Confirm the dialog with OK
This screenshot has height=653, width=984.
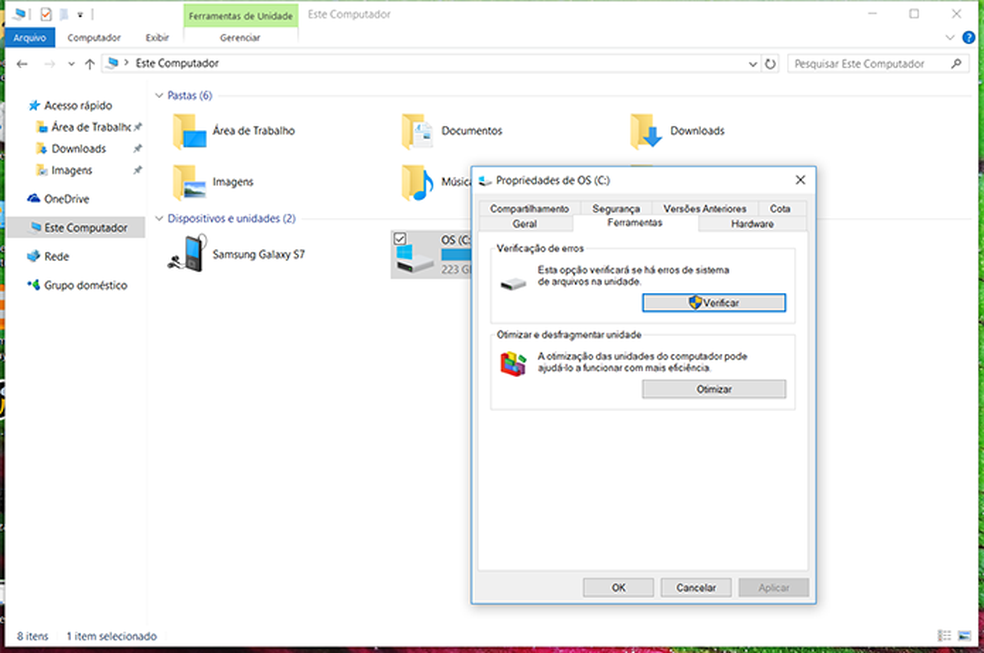click(619, 588)
